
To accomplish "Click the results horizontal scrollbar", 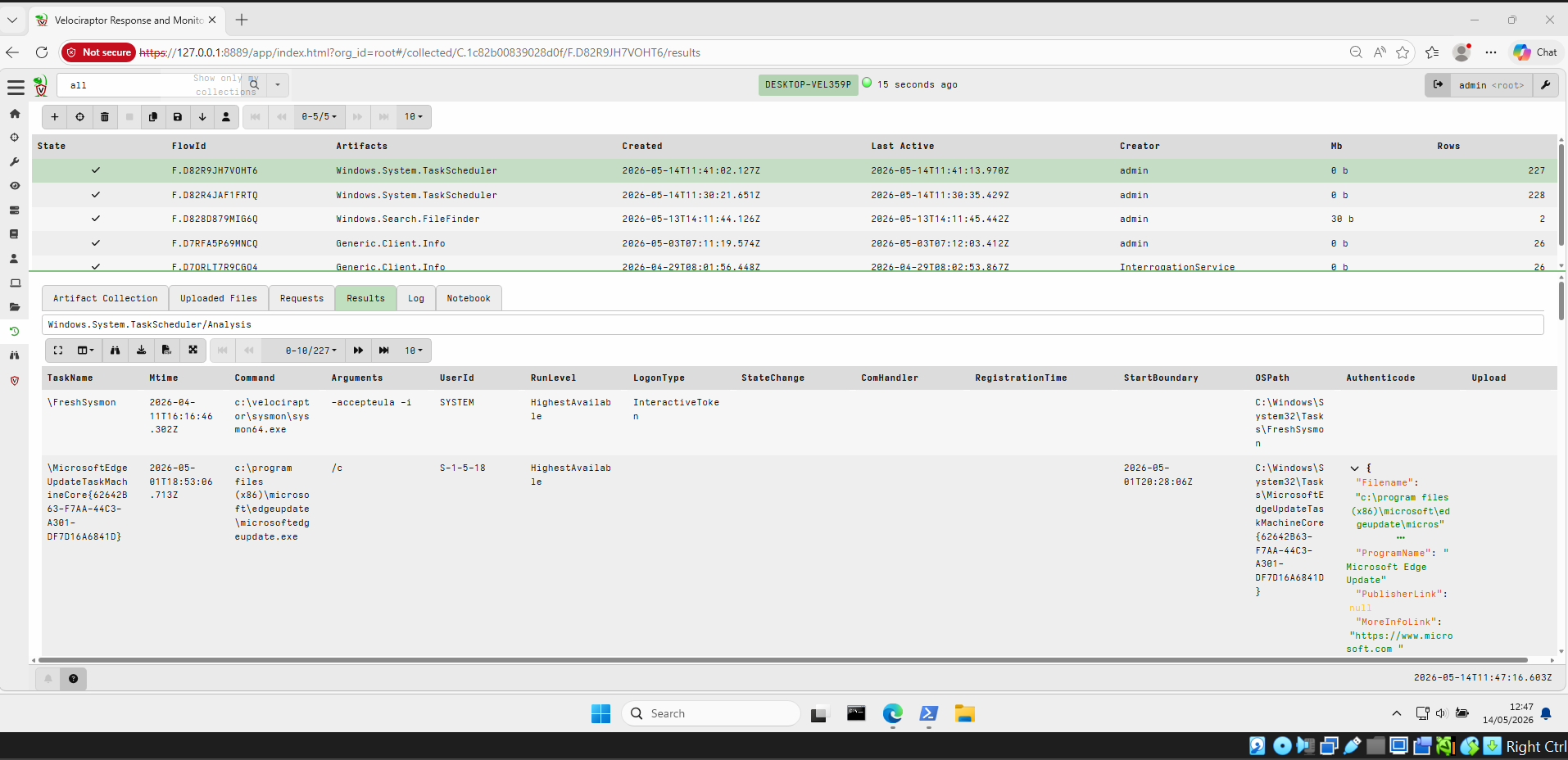I will pos(782,659).
